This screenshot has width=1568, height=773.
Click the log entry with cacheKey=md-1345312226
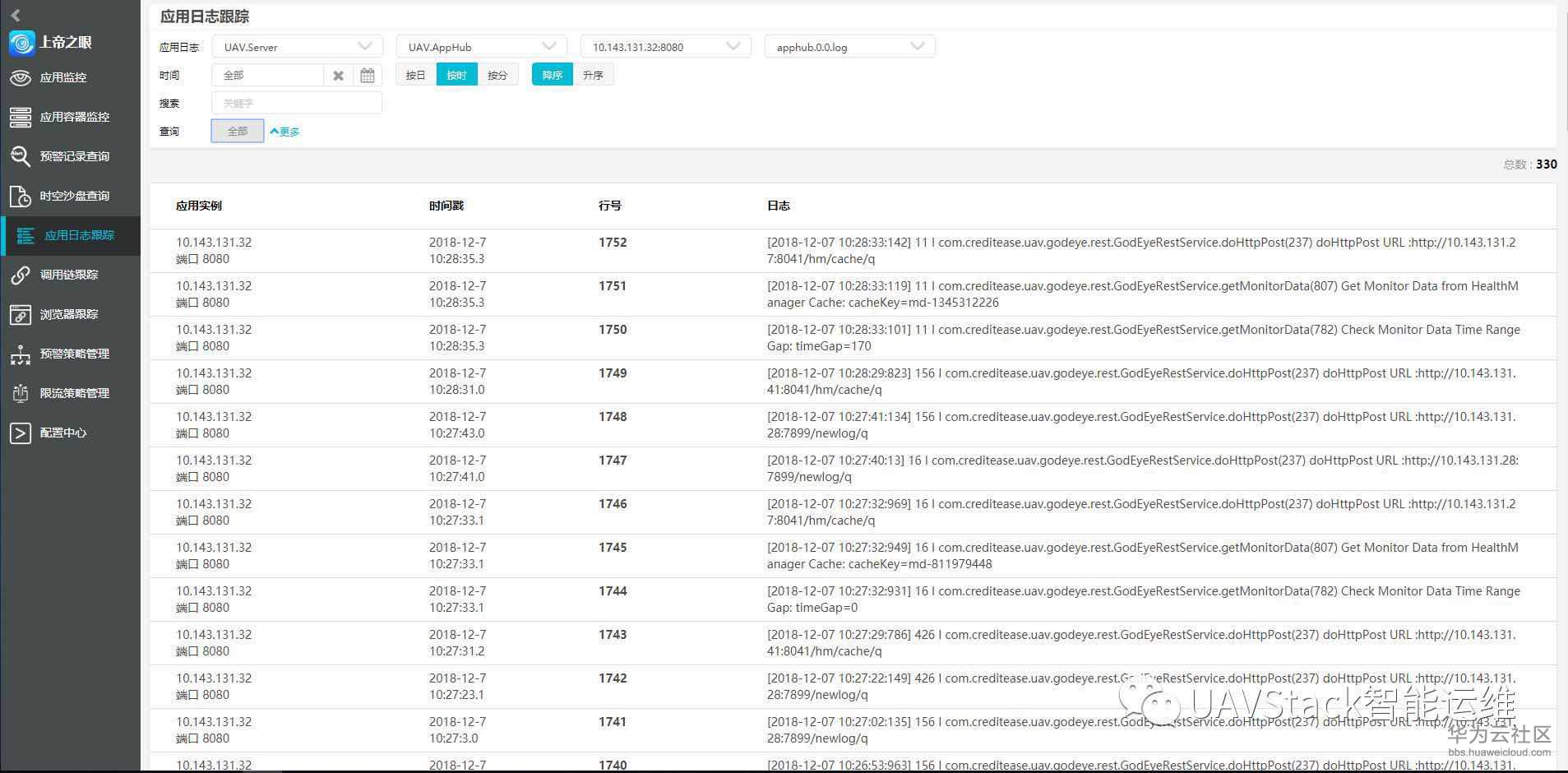(x=1143, y=294)
